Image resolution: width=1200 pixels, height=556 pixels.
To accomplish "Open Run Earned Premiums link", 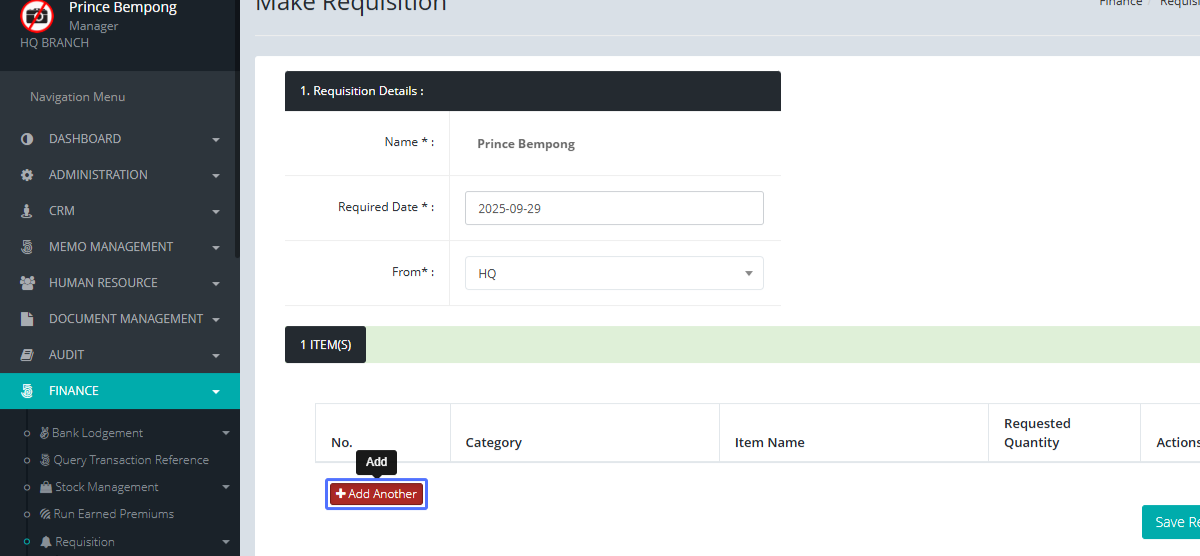I will [113, 514].
